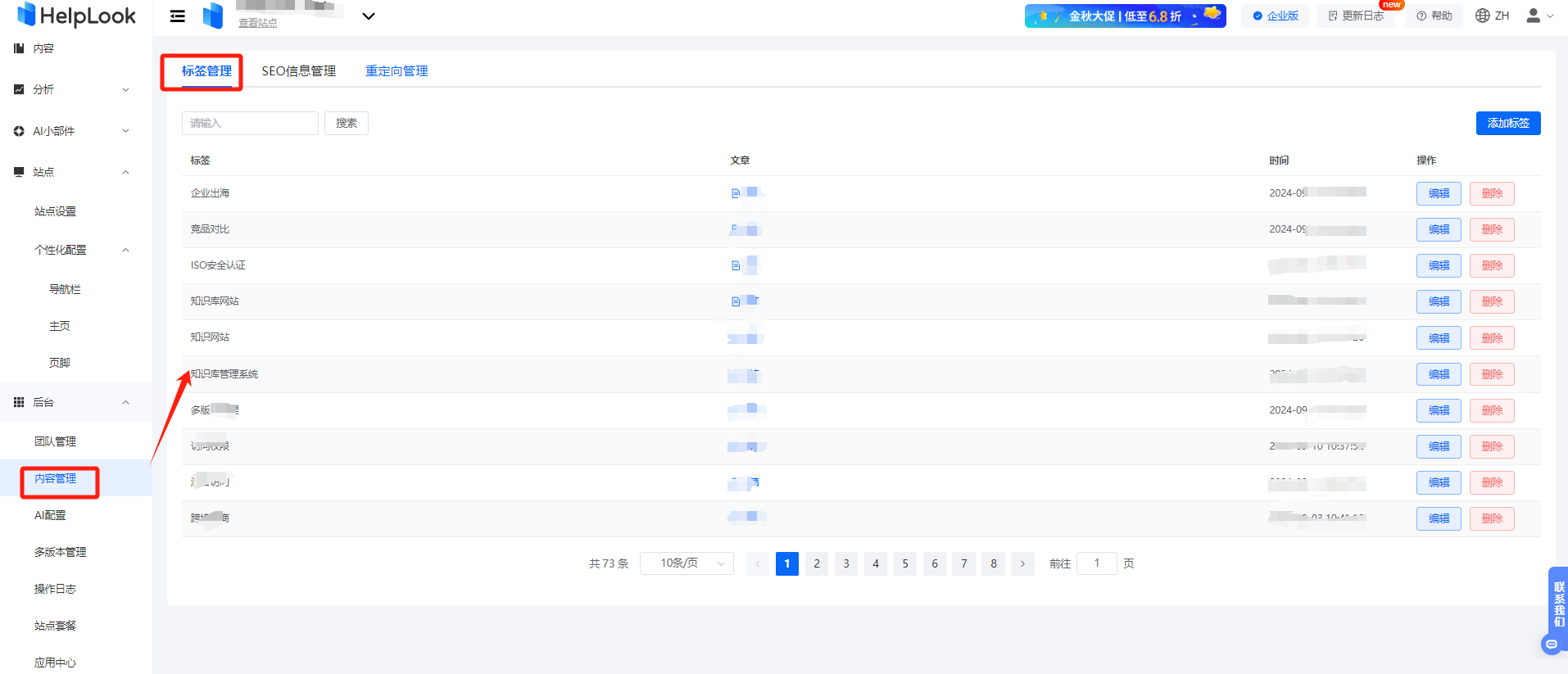Open 站点套餐 in the sidebar
This screenshot has height=674, width=1568.
[x=55, y=626]
